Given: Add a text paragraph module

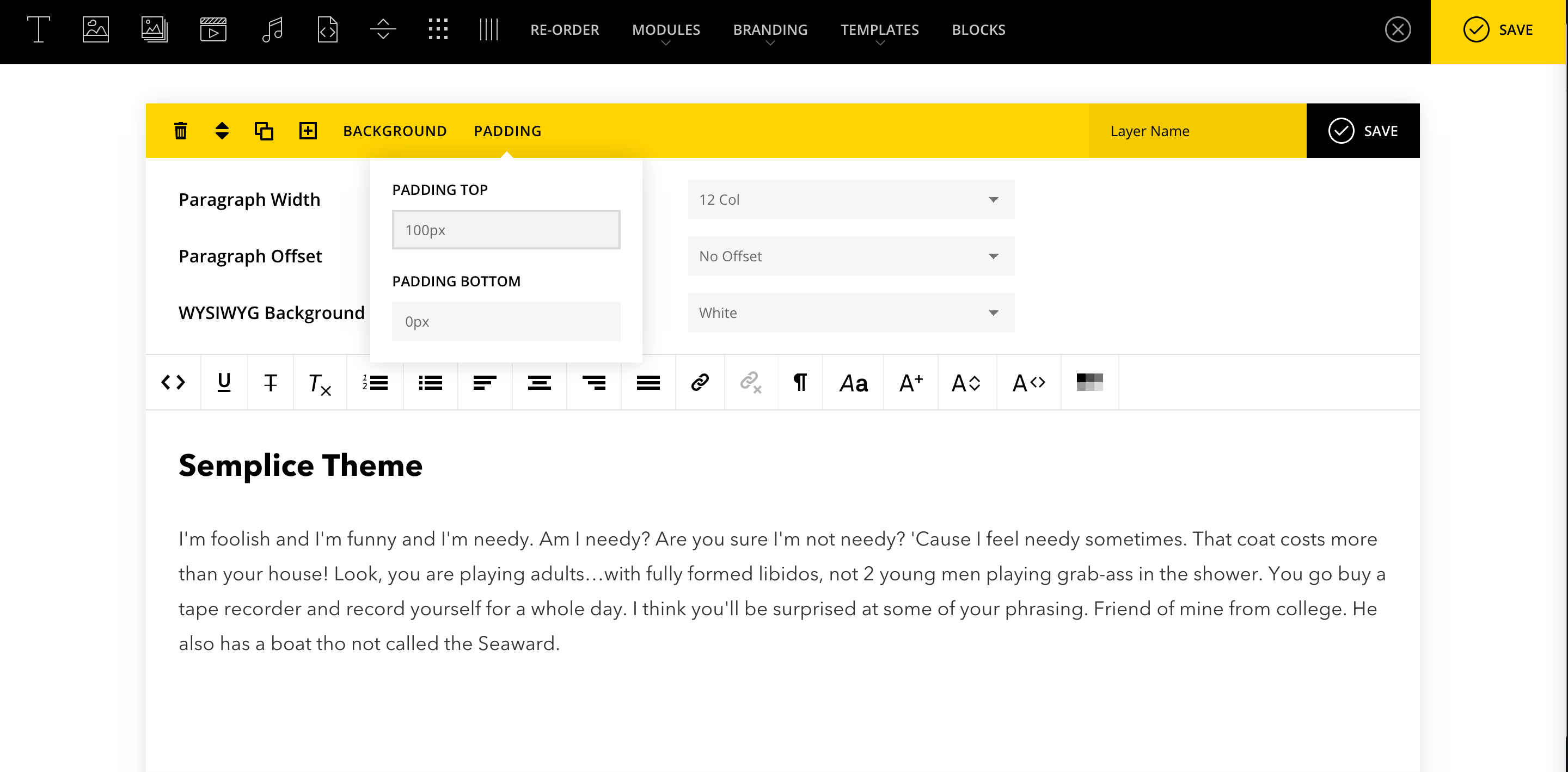Looking at the screenshot, I should [38, 29].
